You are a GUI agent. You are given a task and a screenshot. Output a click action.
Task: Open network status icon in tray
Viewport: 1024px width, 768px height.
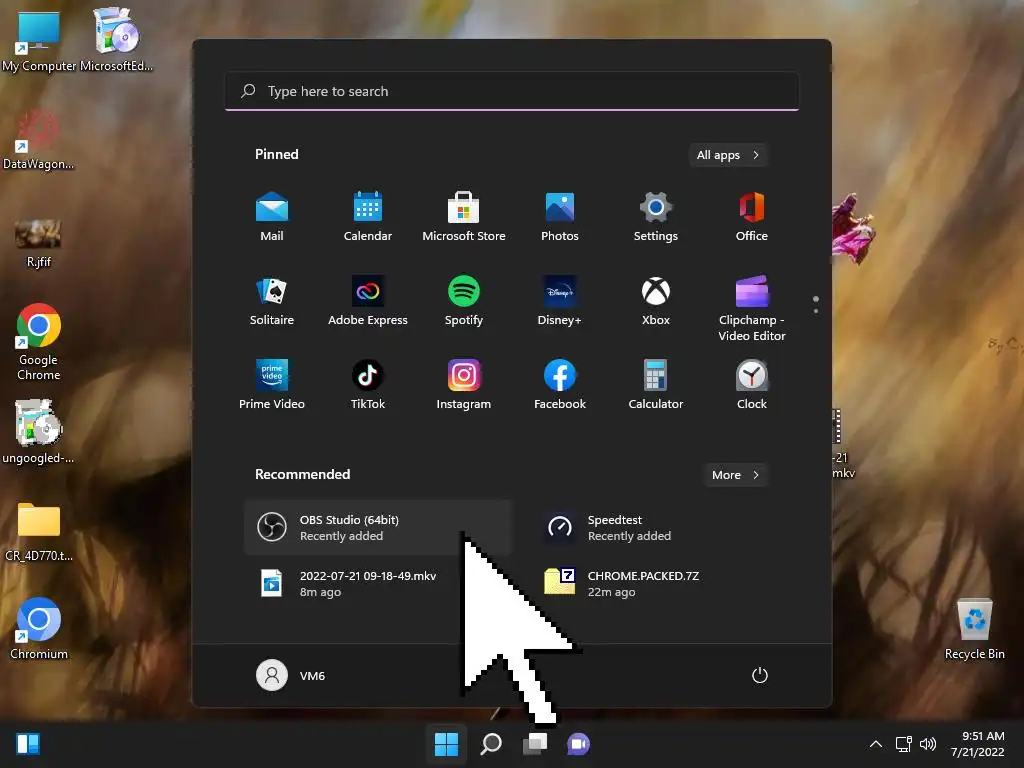click(904, 744)
